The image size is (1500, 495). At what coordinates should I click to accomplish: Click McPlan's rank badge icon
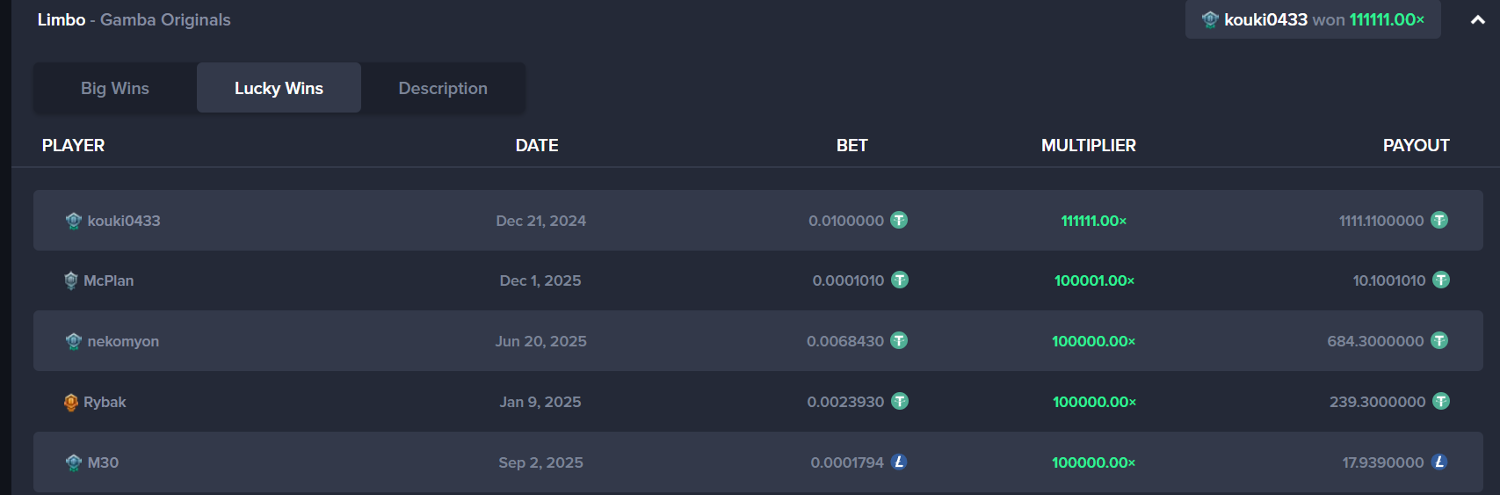71,281
